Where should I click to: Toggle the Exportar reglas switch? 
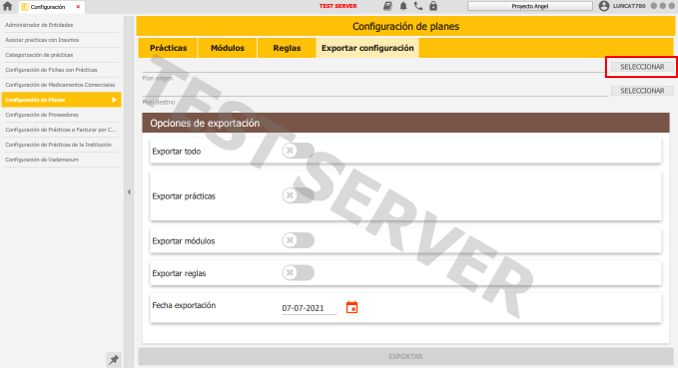click(x=298, y=273)
